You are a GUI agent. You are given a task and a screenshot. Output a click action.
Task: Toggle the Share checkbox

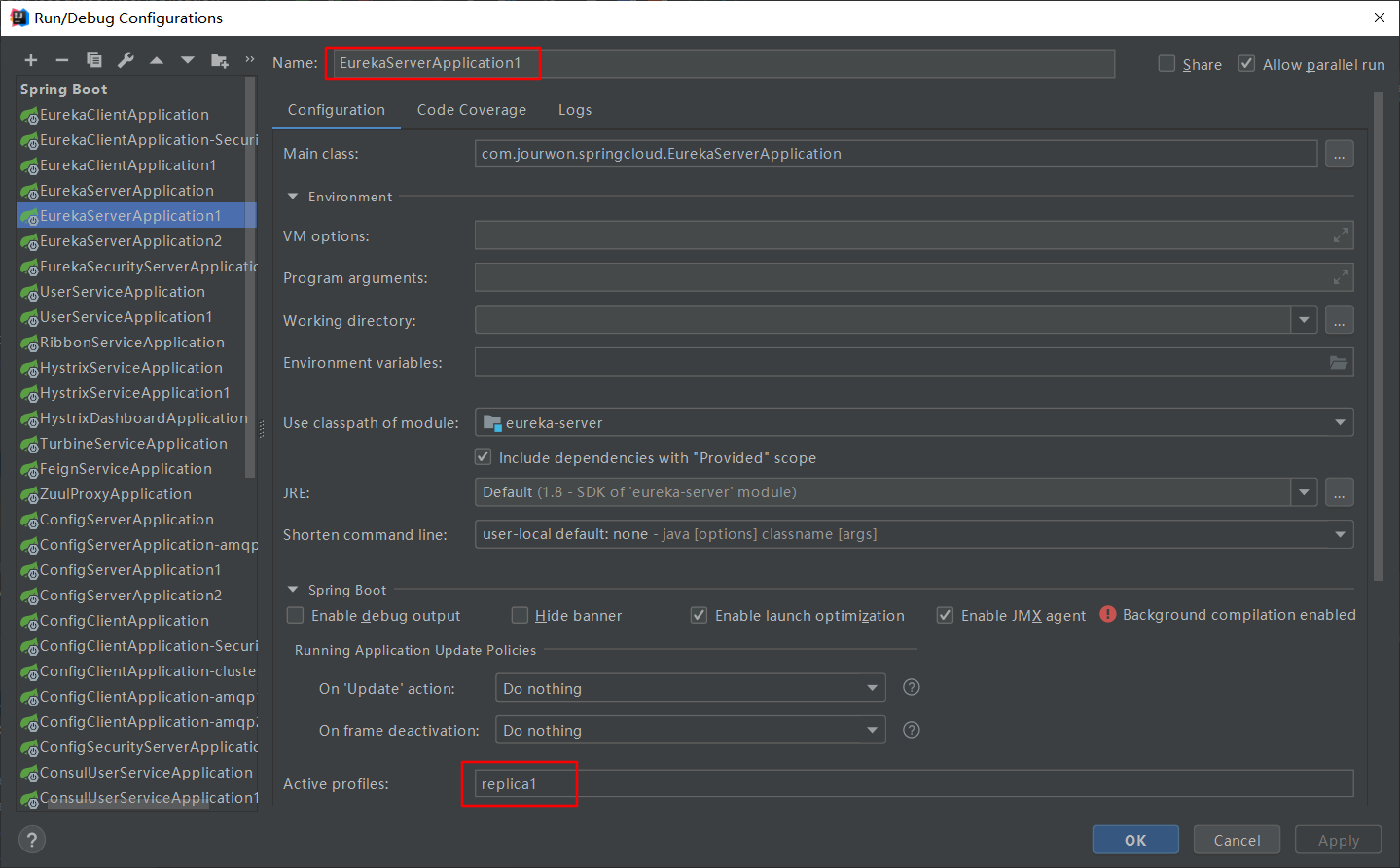(1167, 63)
